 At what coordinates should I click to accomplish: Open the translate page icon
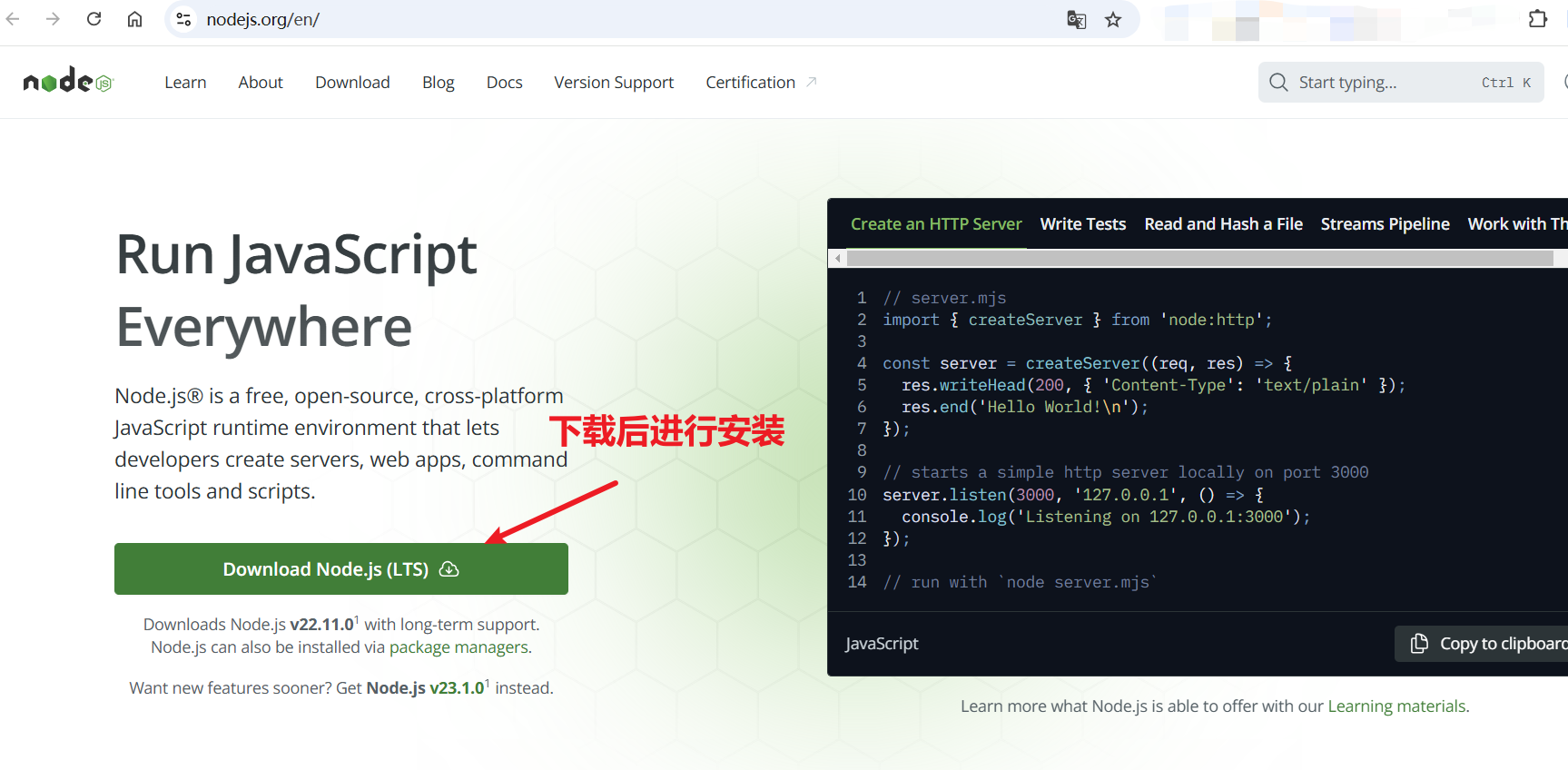point(1076,20)
